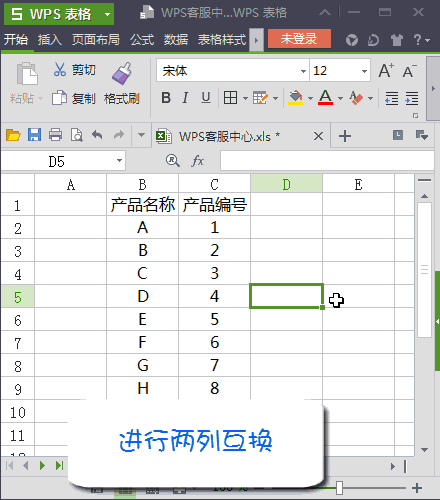This screenshot has width=440, height=500.
Task: Expand the font group dialog launcher
Action: (415, 115)
